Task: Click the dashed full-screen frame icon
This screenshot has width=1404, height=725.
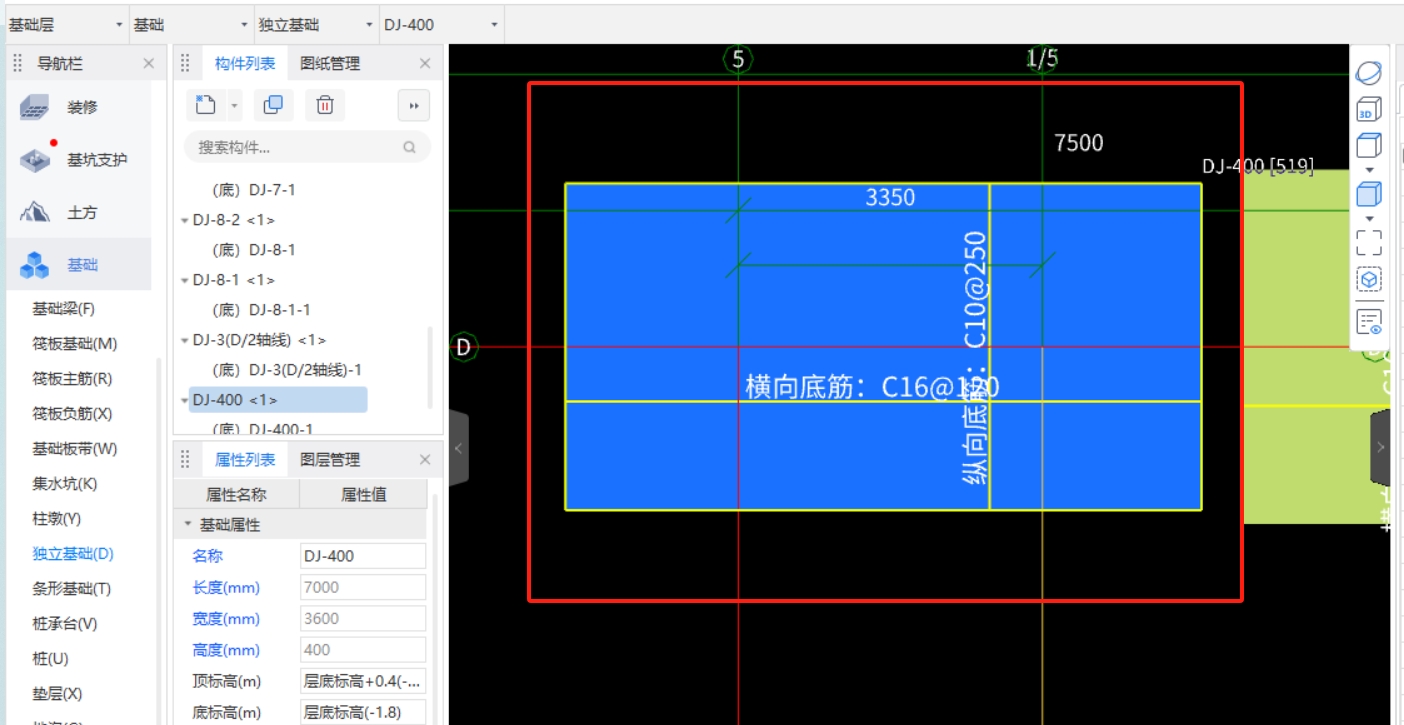Action: (x=1369, y=242)
